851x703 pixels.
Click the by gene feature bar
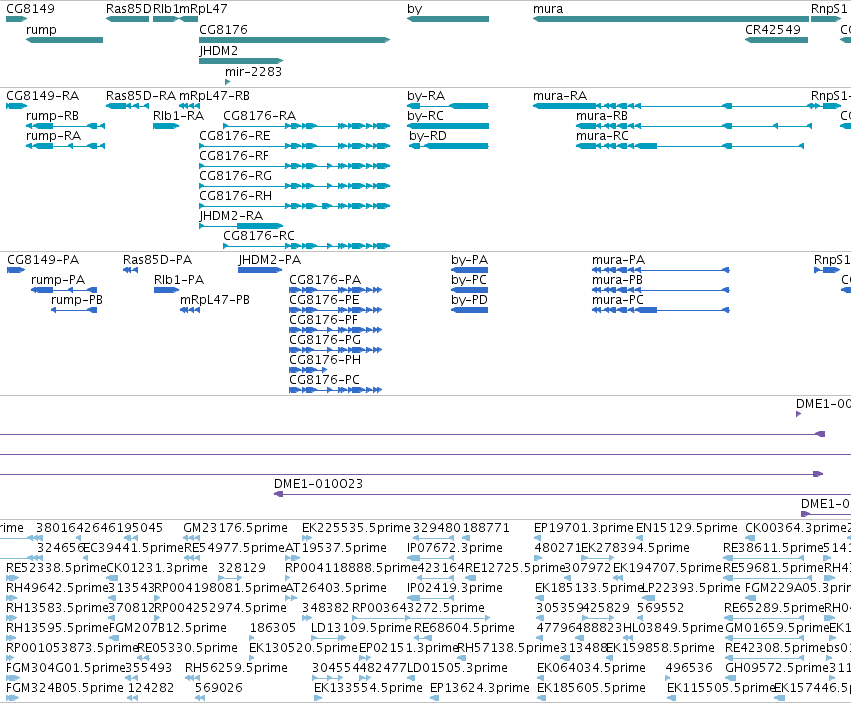point(448,19)
